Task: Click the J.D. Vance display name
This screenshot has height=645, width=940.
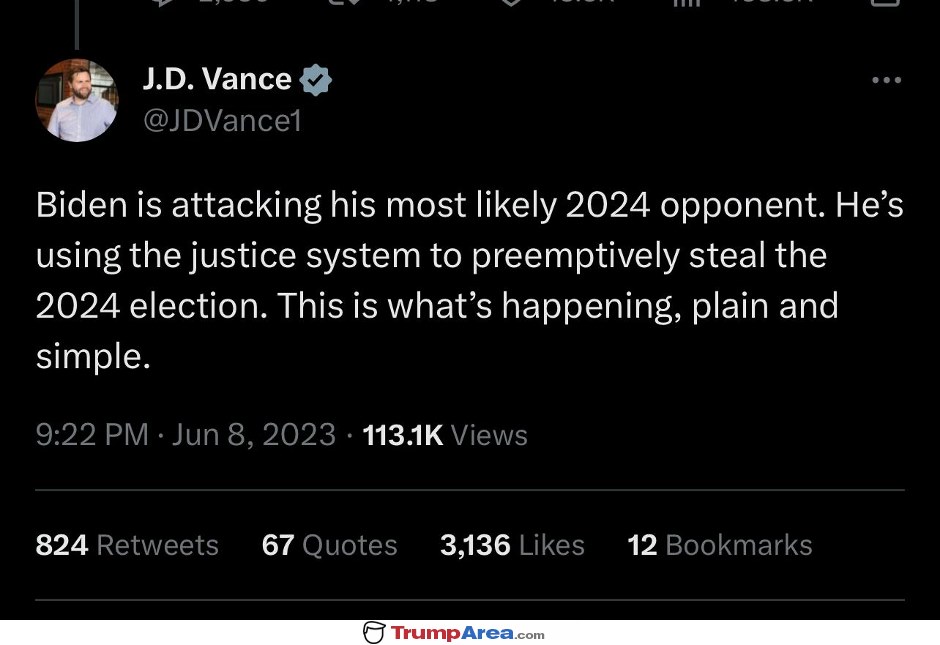Action: coord(217,79)
